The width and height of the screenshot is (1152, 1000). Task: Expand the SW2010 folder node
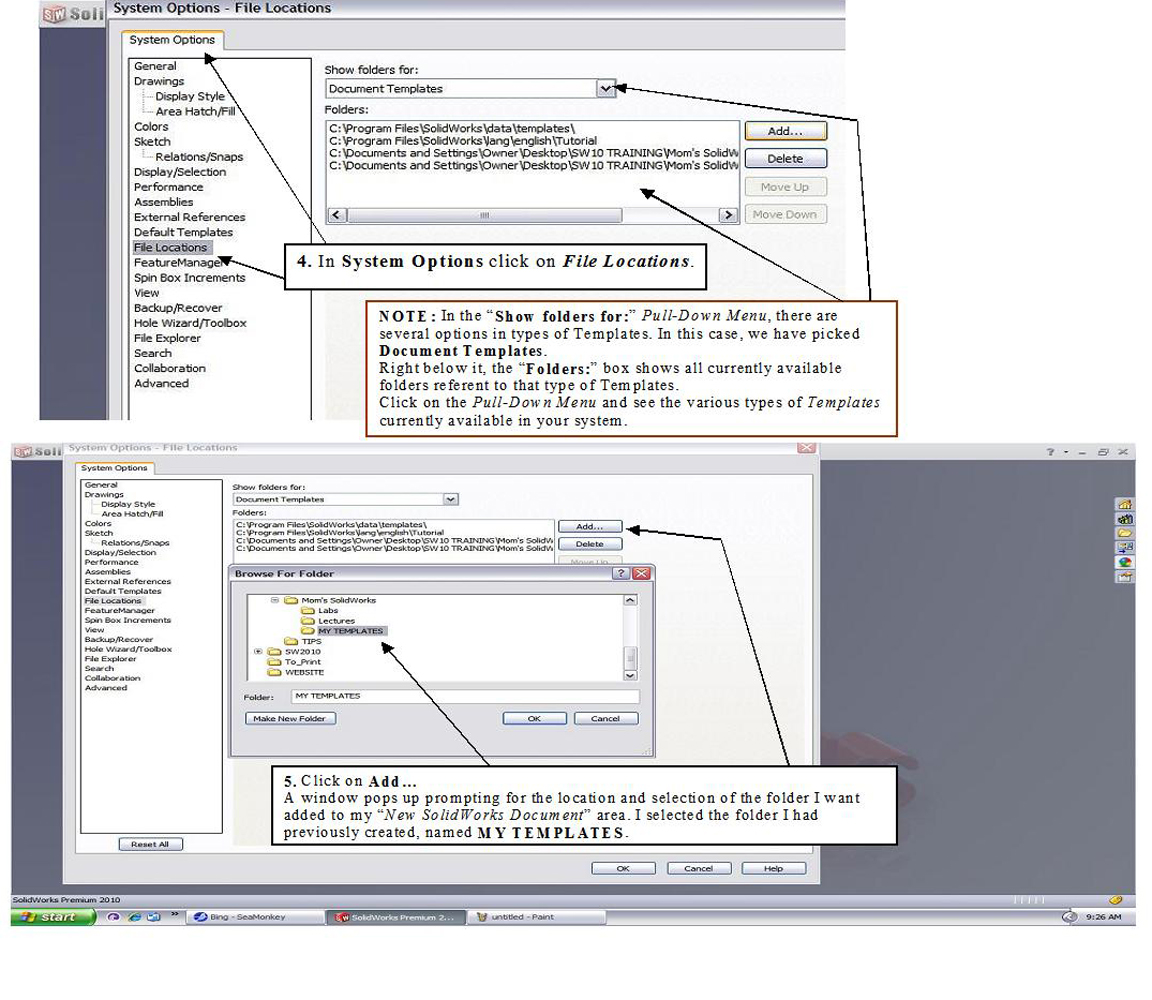point(256,651)
